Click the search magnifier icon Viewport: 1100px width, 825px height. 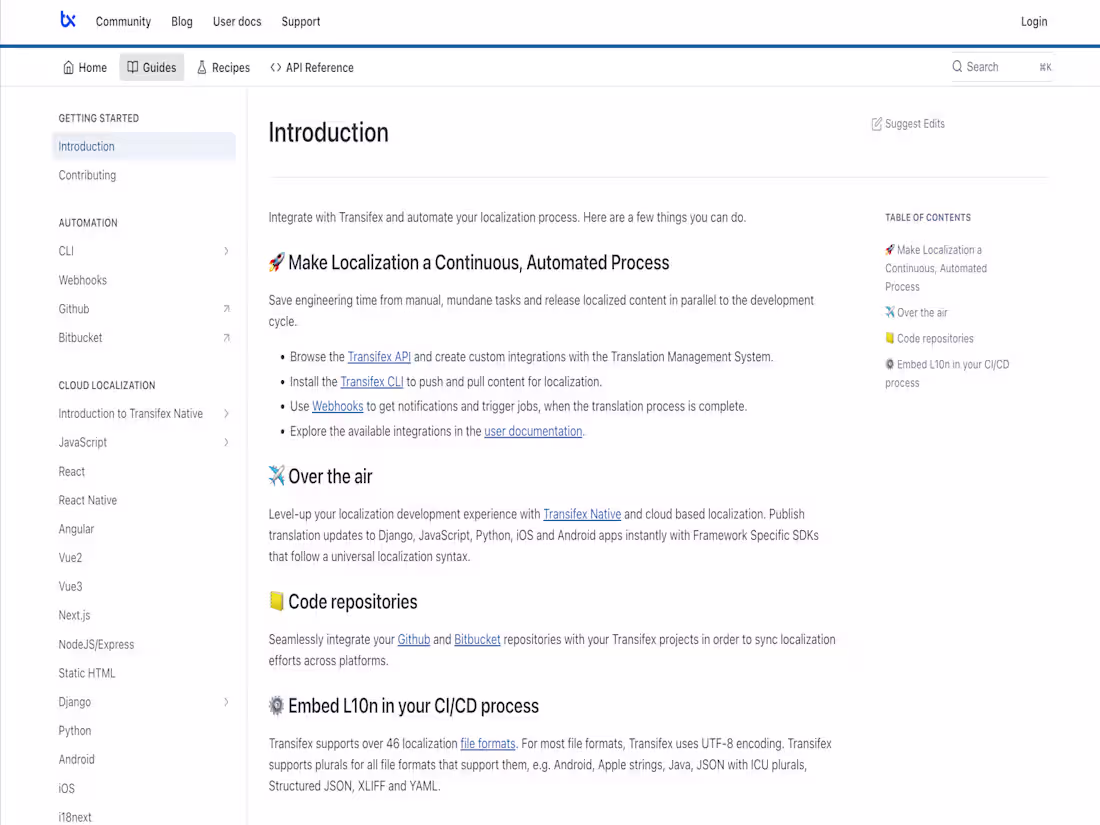point(957,66)
